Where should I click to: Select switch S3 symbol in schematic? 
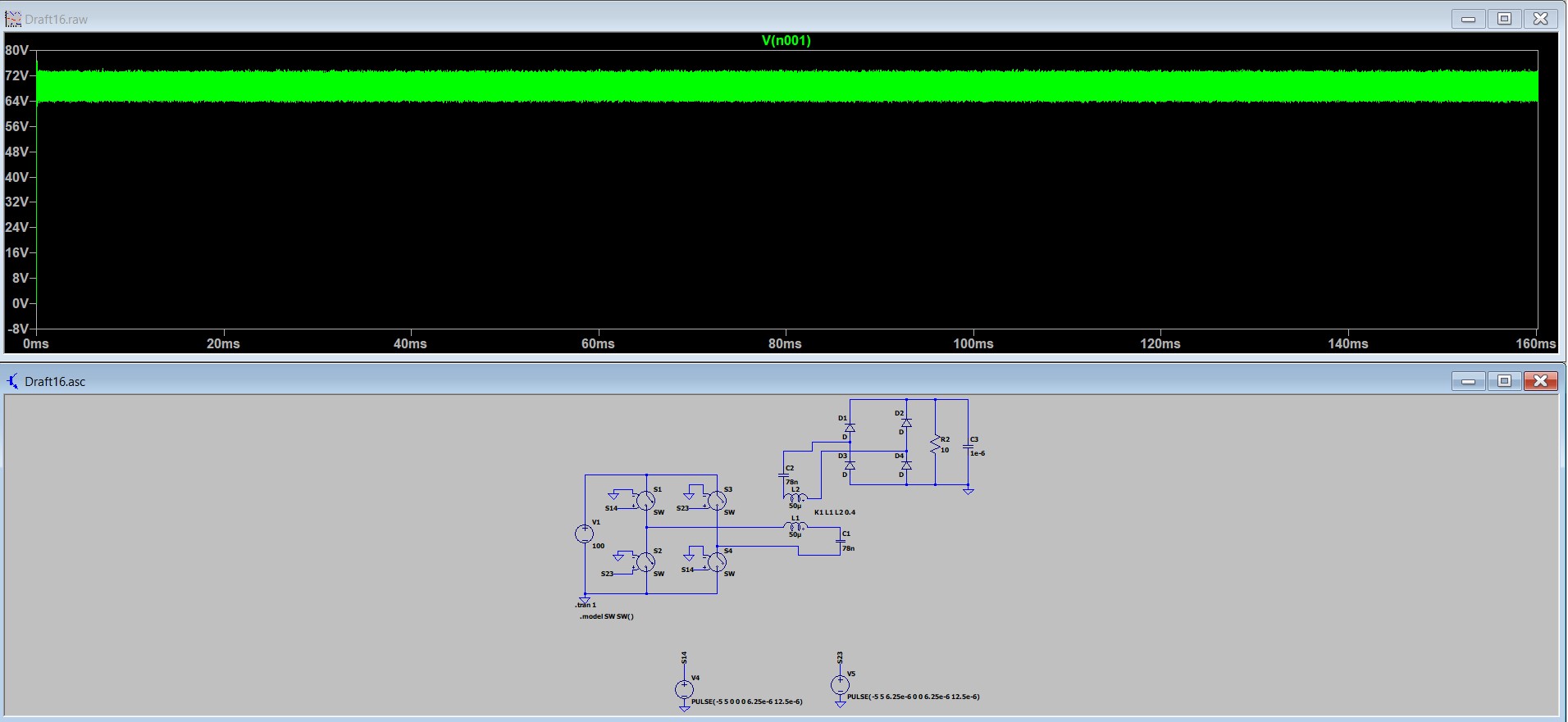[x=716, y=500]
